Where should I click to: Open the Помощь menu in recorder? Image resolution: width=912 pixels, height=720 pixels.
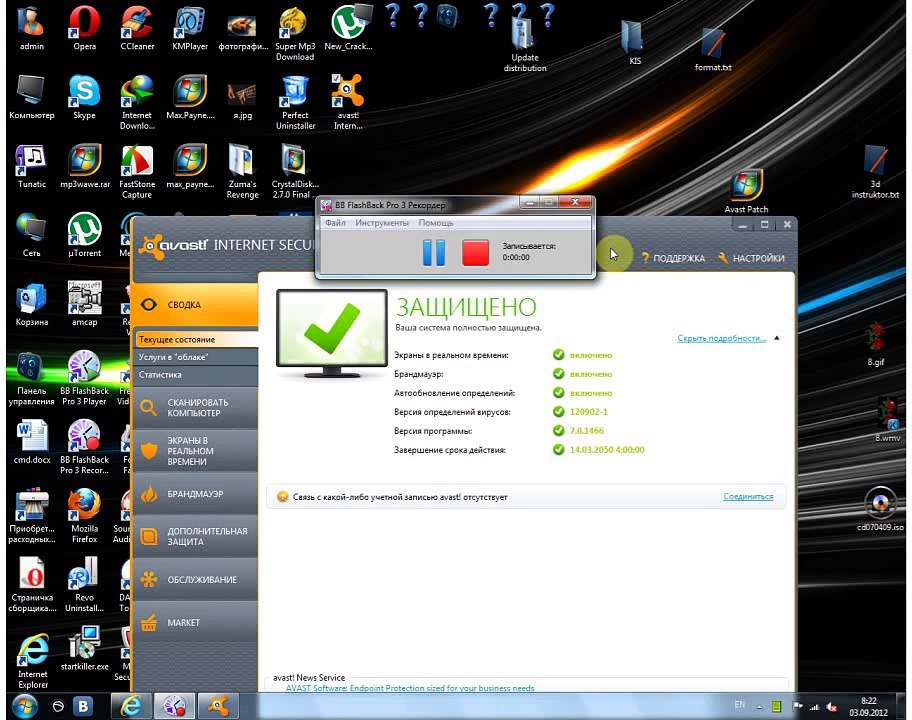436,223
